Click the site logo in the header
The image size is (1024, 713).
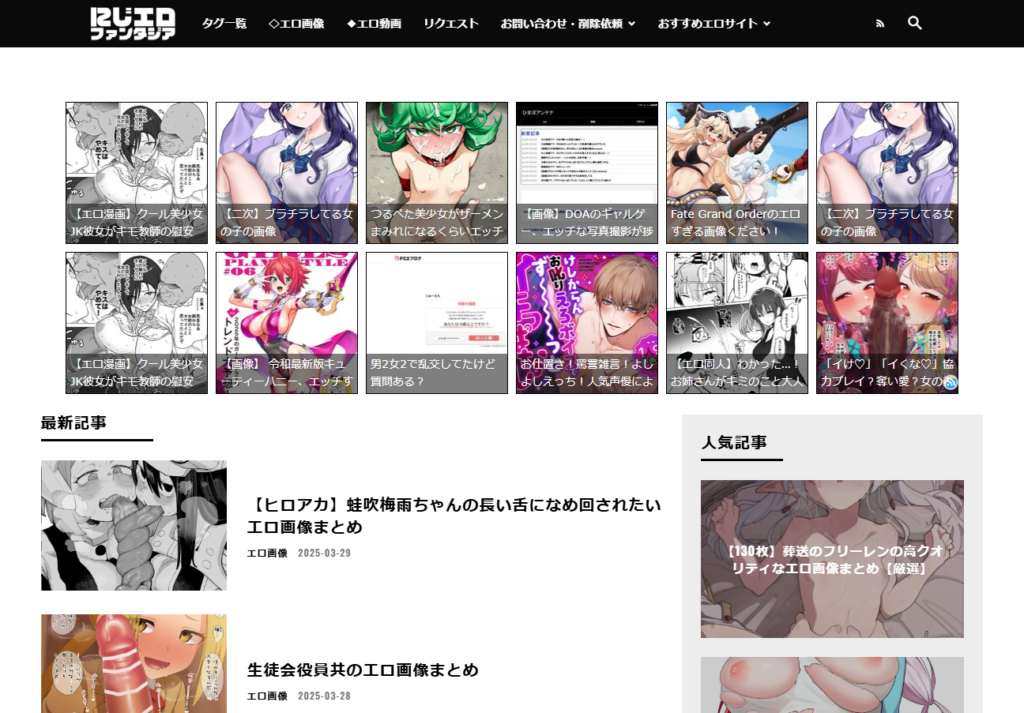coord(133,24)
